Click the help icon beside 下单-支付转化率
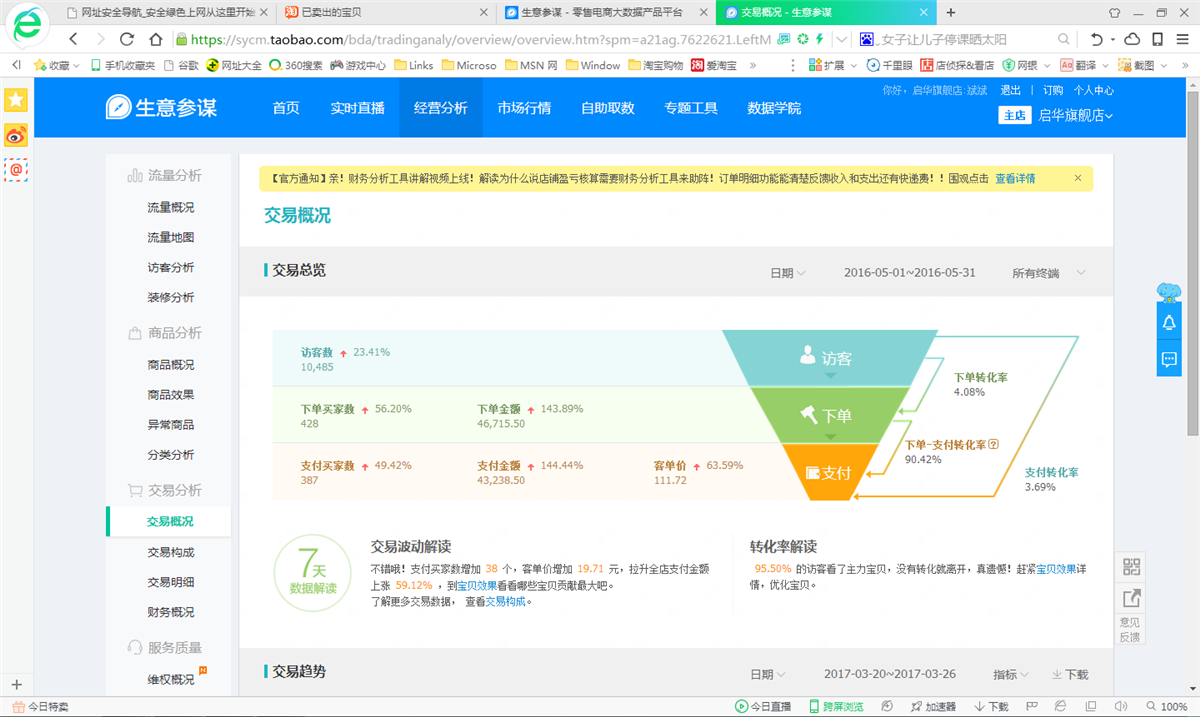 pyautogui.click(x=993, y=446)
